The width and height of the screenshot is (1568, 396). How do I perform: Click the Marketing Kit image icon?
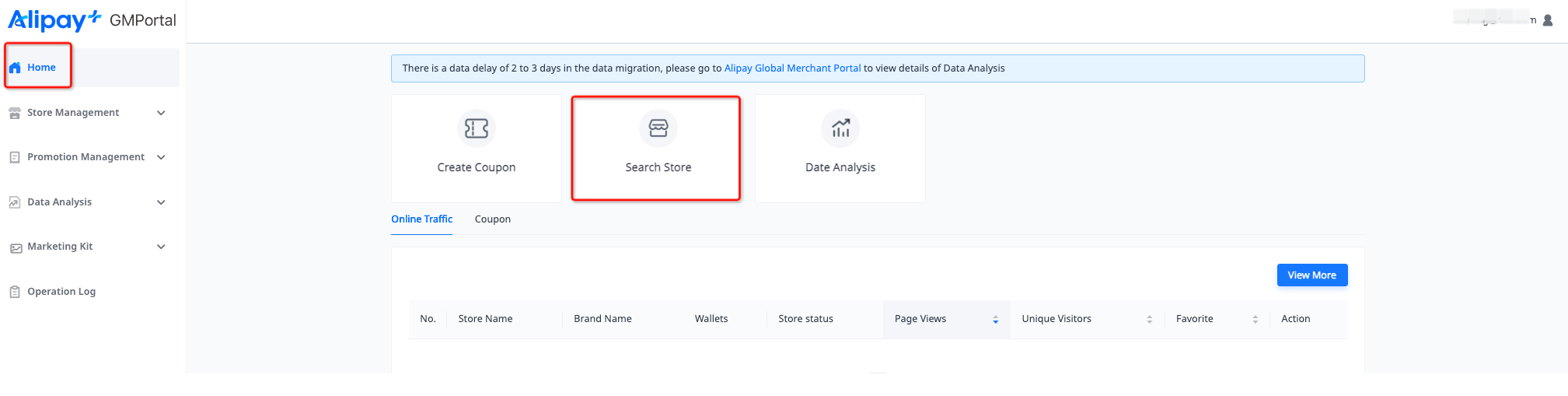[15, 247]
